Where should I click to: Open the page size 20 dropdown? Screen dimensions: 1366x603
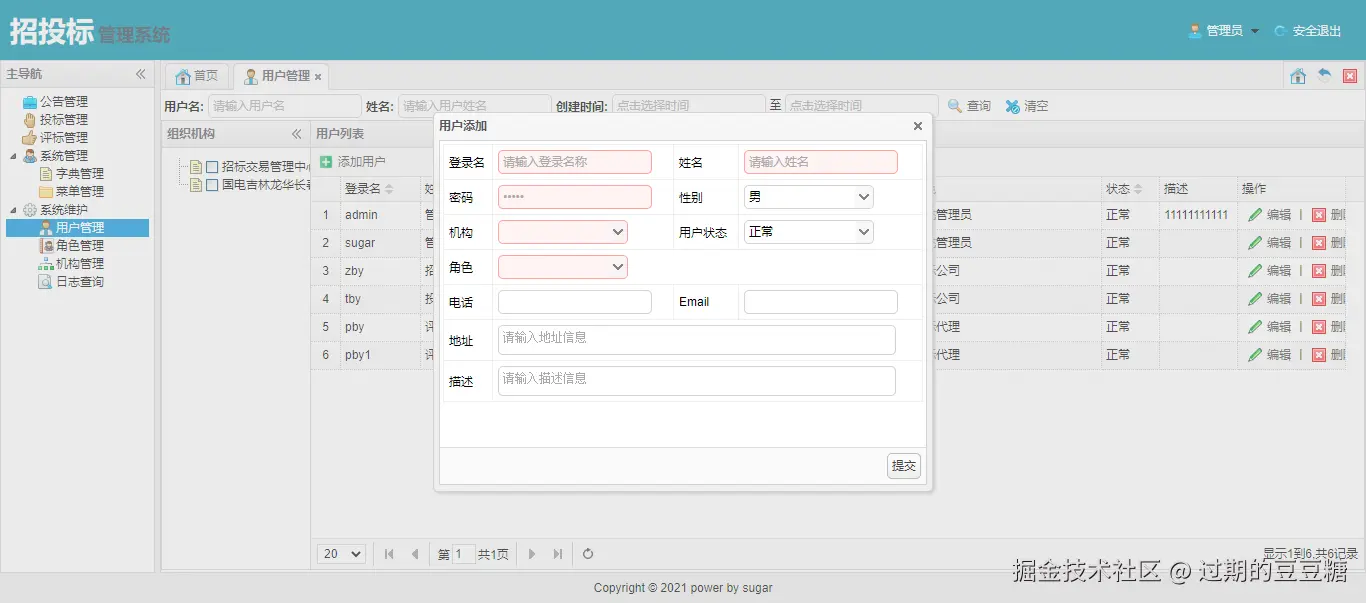(342, 554)
